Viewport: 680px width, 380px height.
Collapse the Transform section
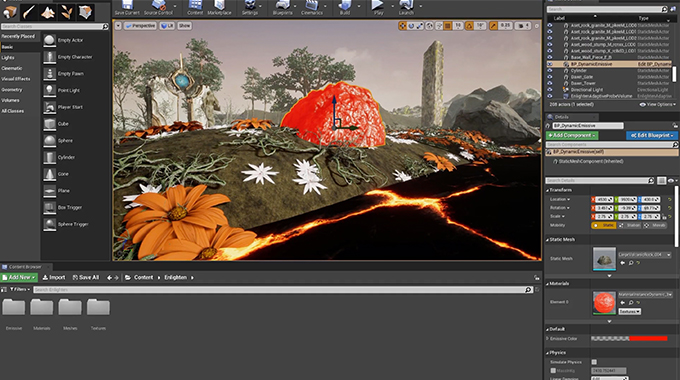(547, 190)
